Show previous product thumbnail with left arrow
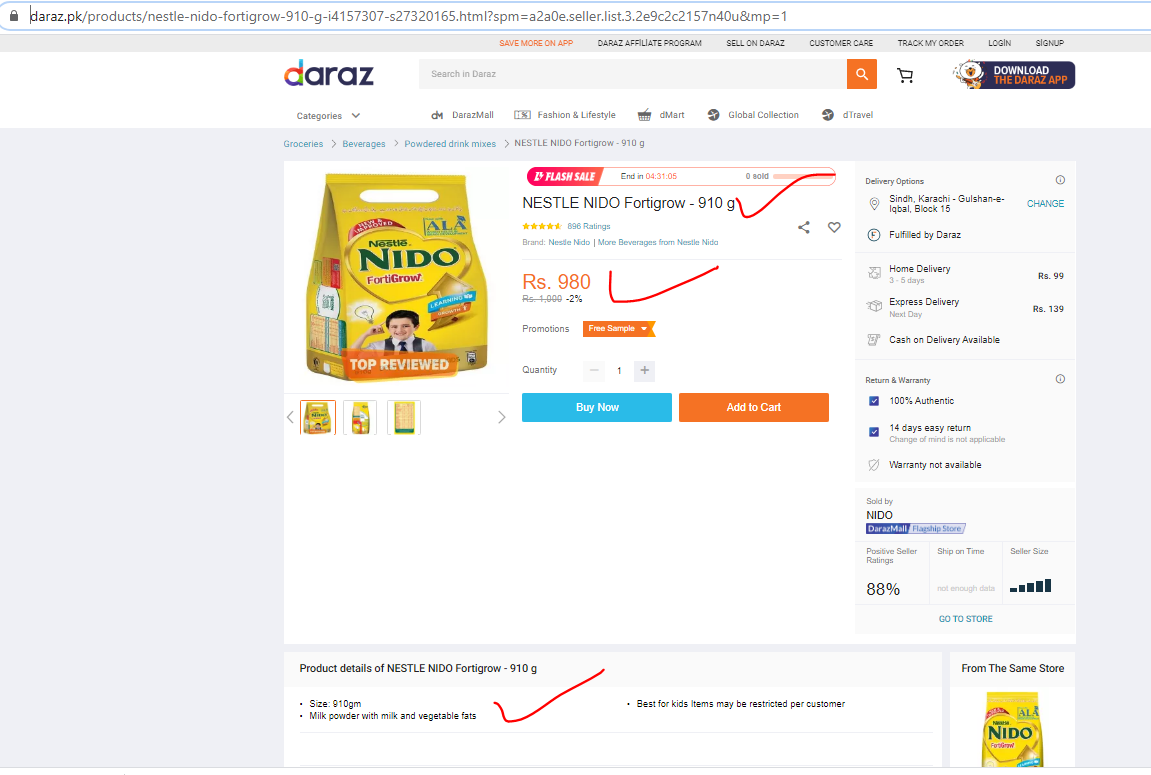Screen dimensions: 1151x775 coord(290,418)
